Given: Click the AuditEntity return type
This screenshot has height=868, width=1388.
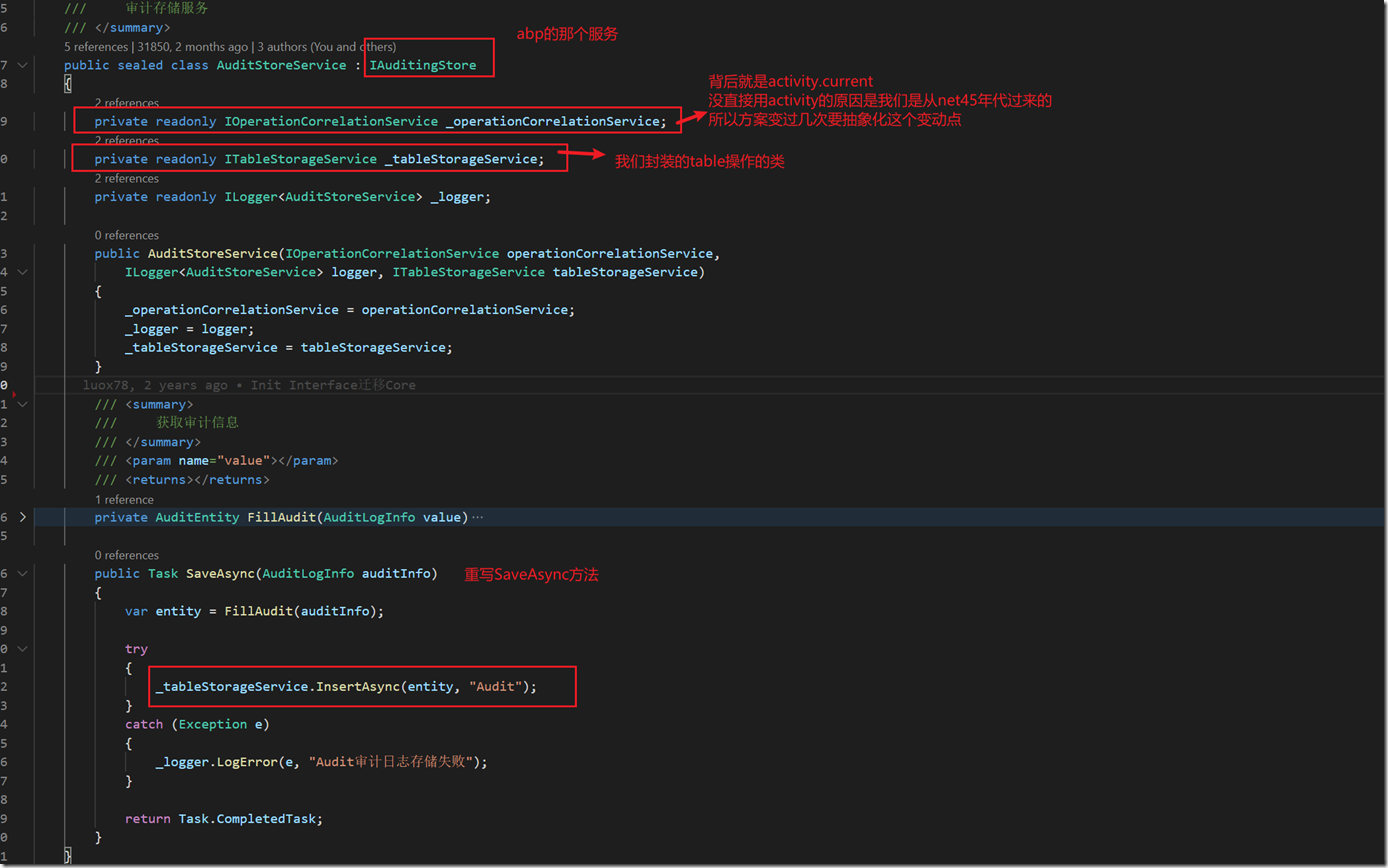Looking at the screenshot, I should 197,517.
